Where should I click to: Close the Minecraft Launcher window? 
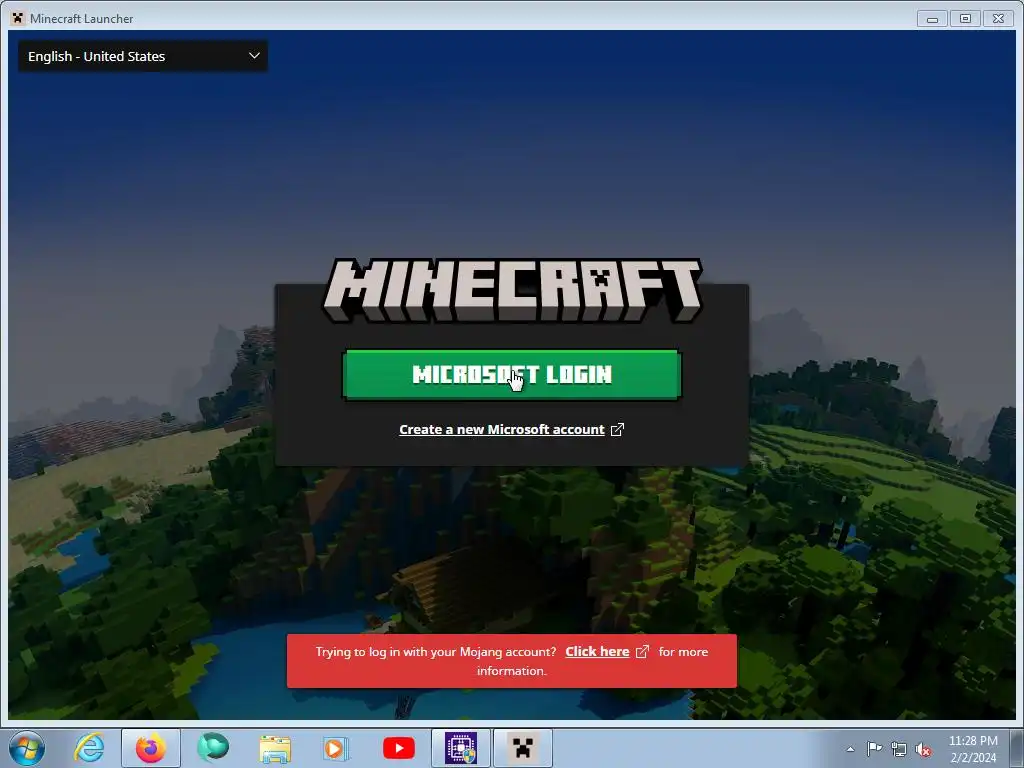(999, 19)
